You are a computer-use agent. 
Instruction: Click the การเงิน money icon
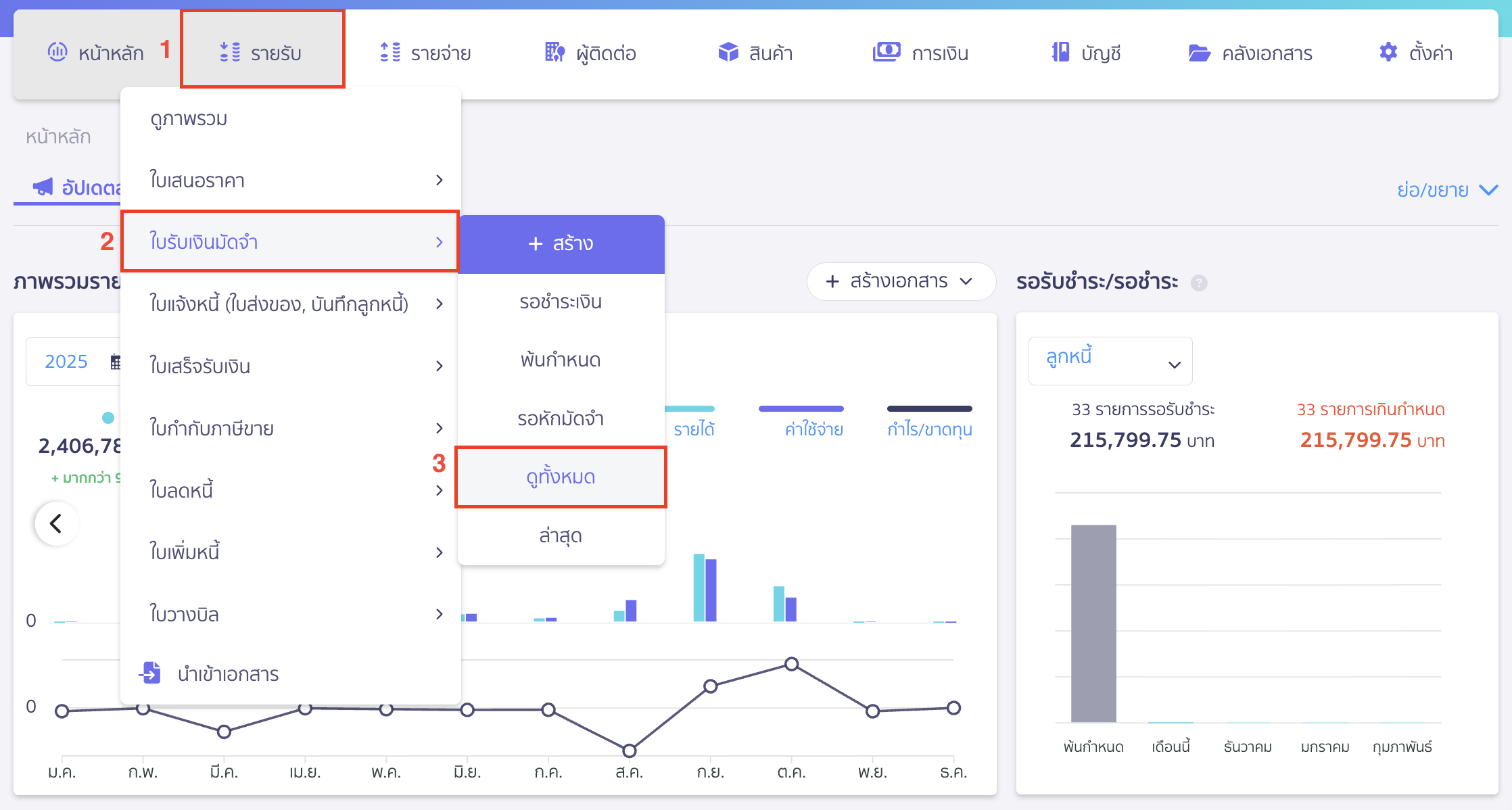886,52
